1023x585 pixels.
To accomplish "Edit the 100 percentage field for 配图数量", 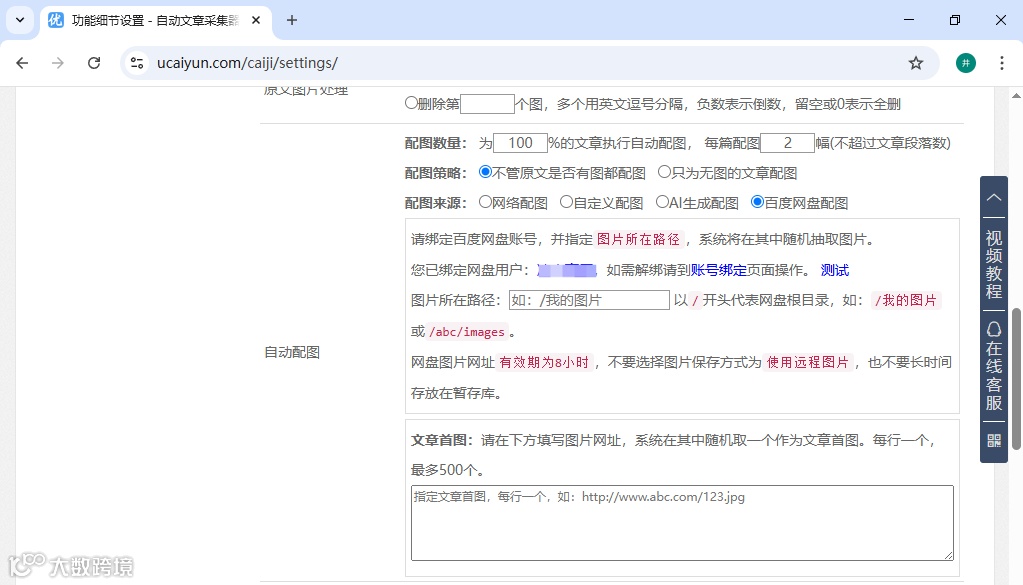I will [x=521, y=143].
